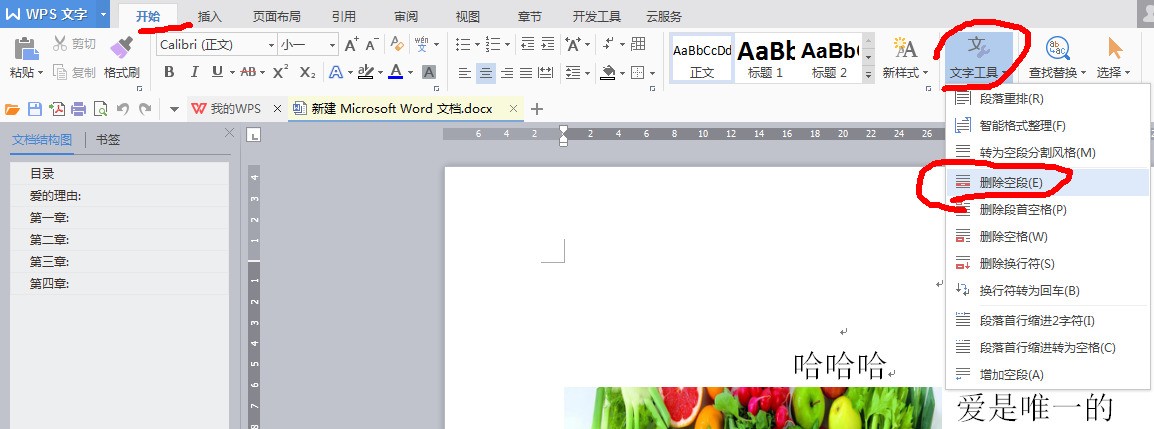Pick font color with the A swatch

(x=396, y=72)
